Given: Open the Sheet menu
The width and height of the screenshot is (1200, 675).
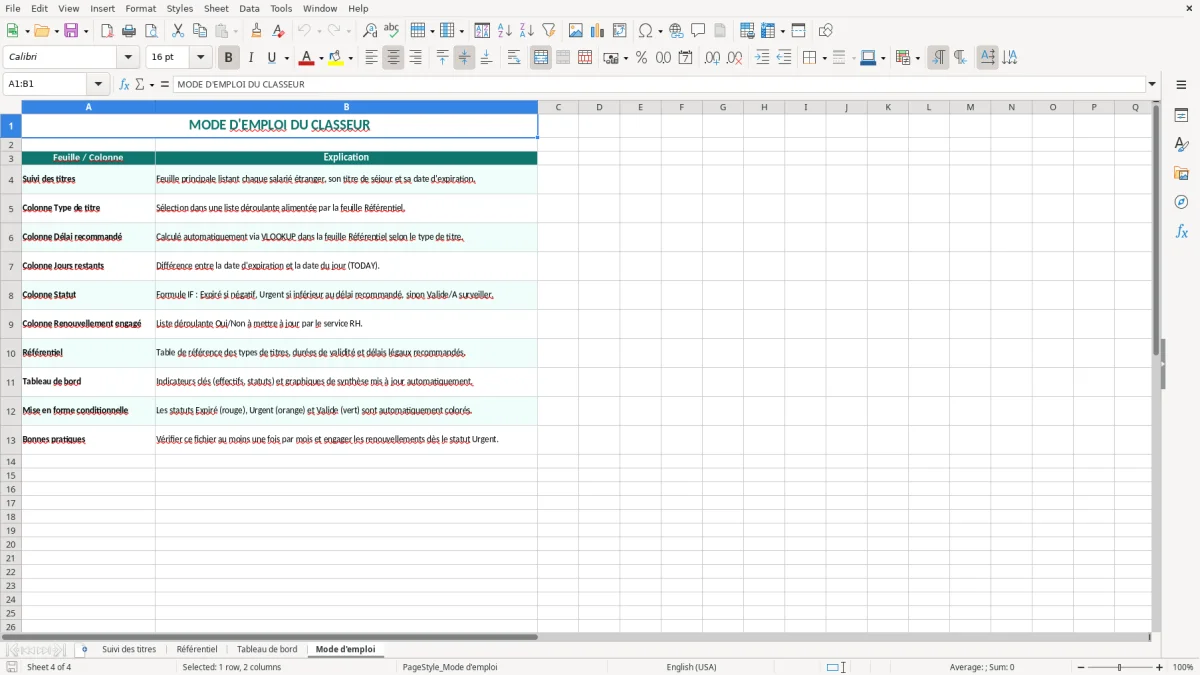Looking at the screenshot, I should point(216,8).
